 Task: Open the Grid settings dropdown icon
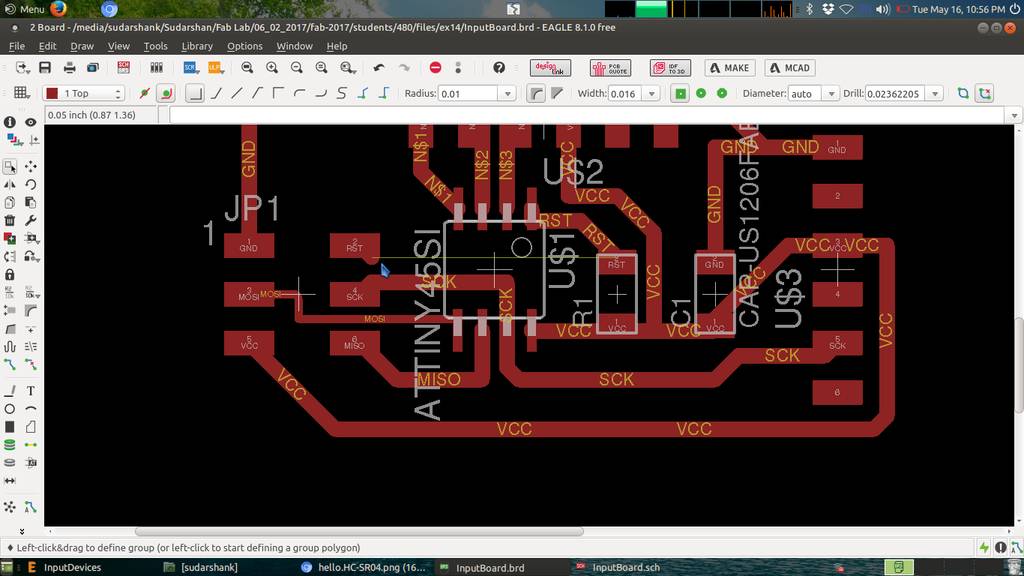[x=22, y=93]
